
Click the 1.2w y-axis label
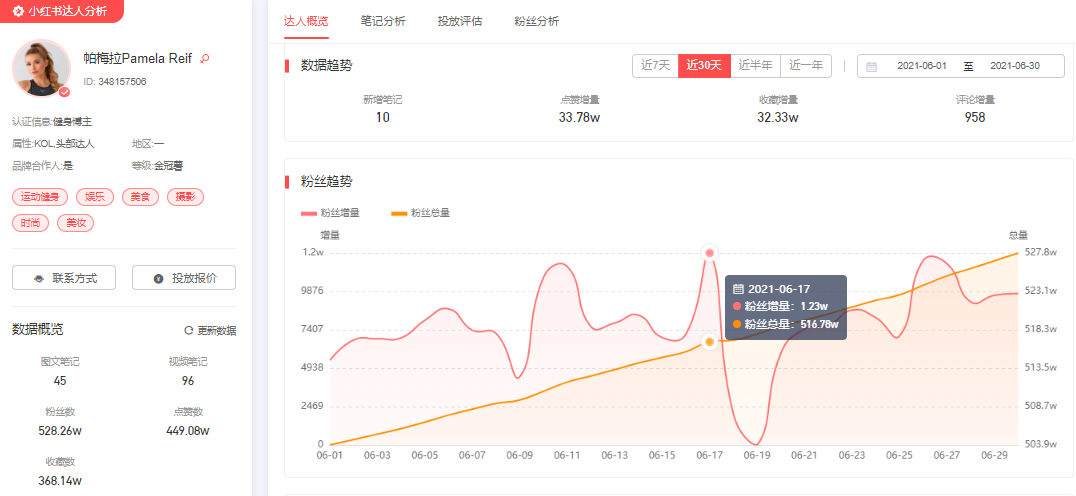click(314, 252)
